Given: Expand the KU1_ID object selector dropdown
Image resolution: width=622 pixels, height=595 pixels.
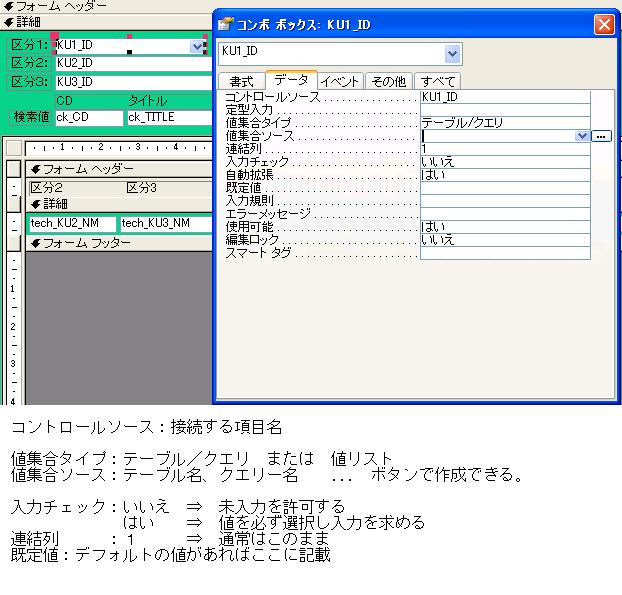Looking at the screenshot, I should 453,54.
